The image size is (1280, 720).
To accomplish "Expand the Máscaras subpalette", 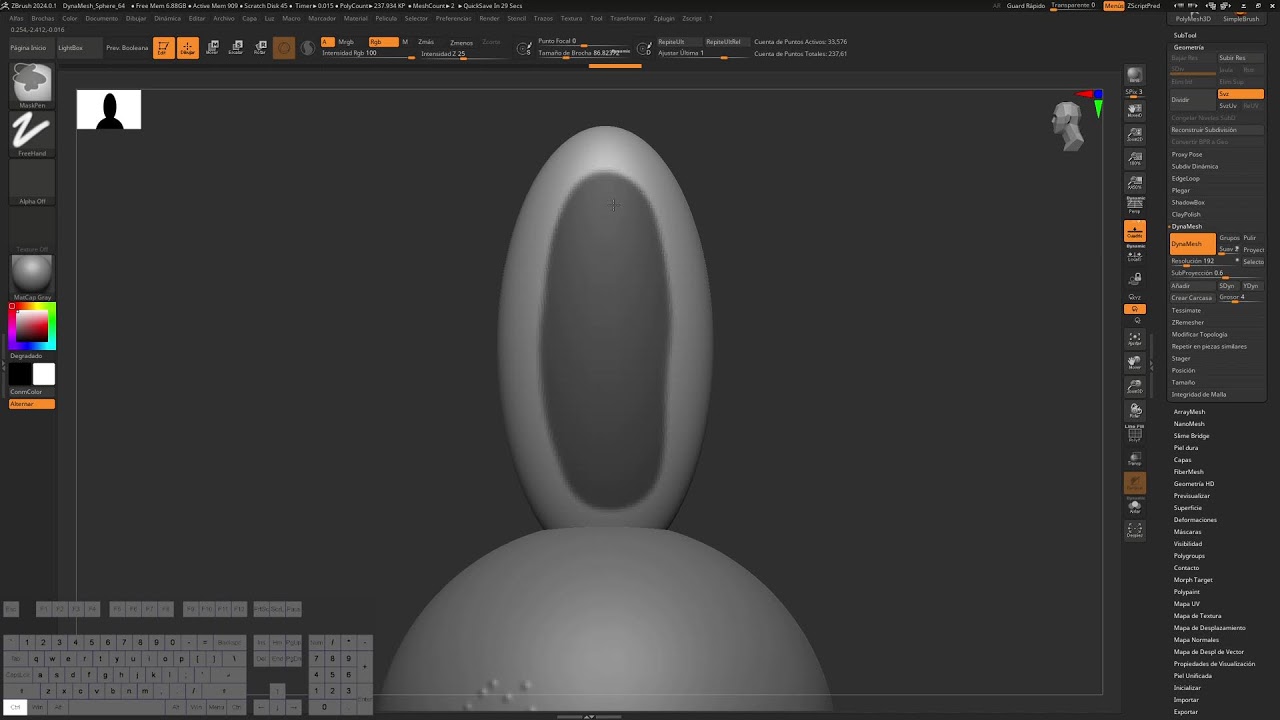I will pos(1187,532).
